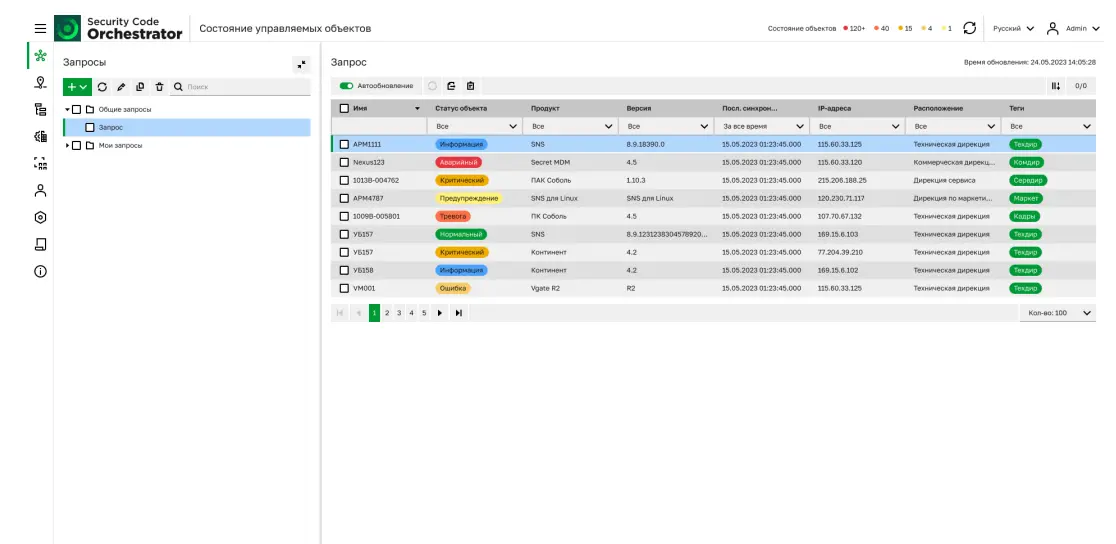Toggle the Автообновление switch

[x=347, y=85]
